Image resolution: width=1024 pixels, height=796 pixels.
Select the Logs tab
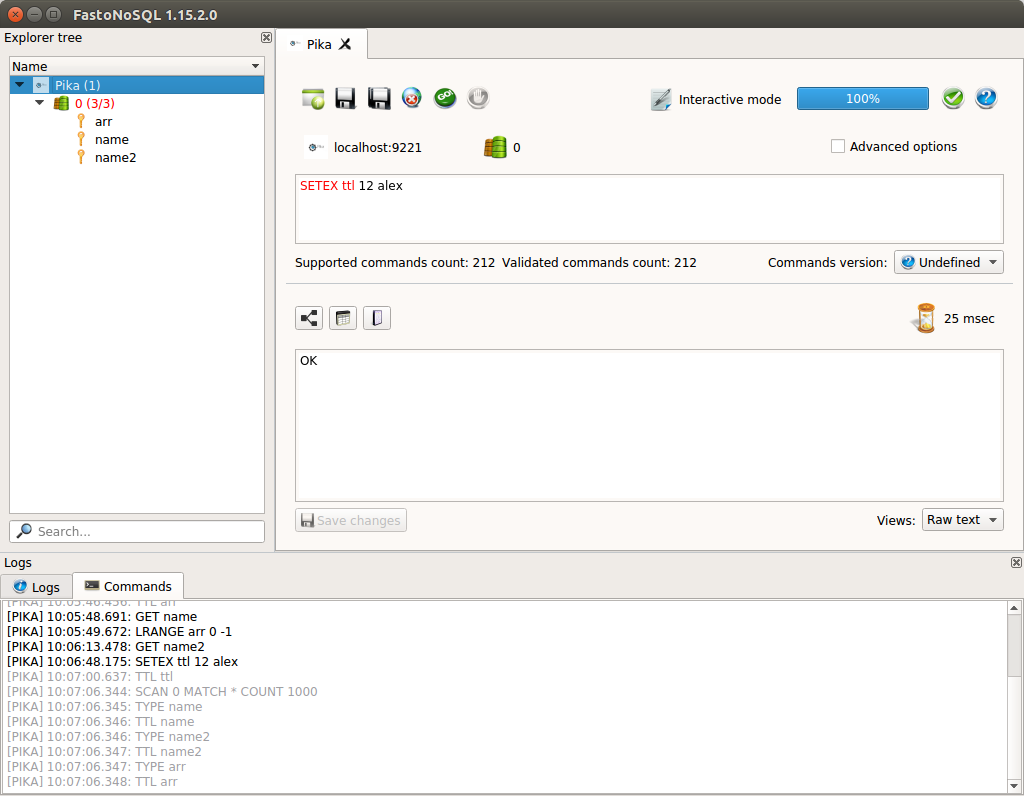pos(36,586)
